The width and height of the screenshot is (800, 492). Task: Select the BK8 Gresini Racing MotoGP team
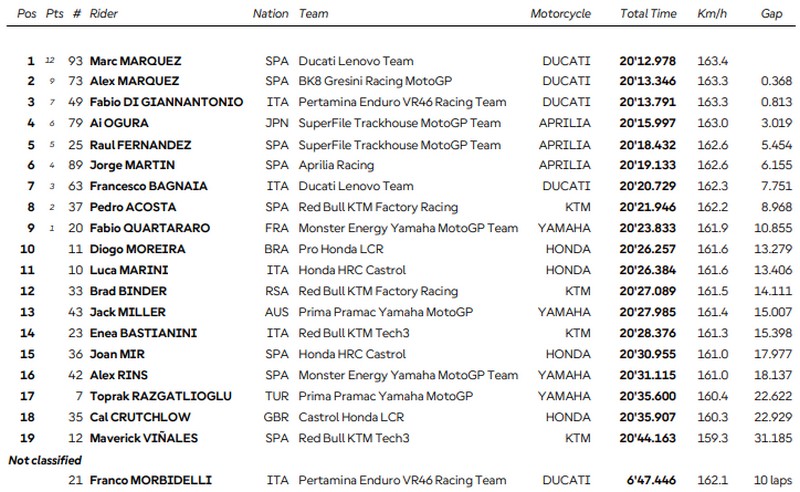click(x=375, y=81)
